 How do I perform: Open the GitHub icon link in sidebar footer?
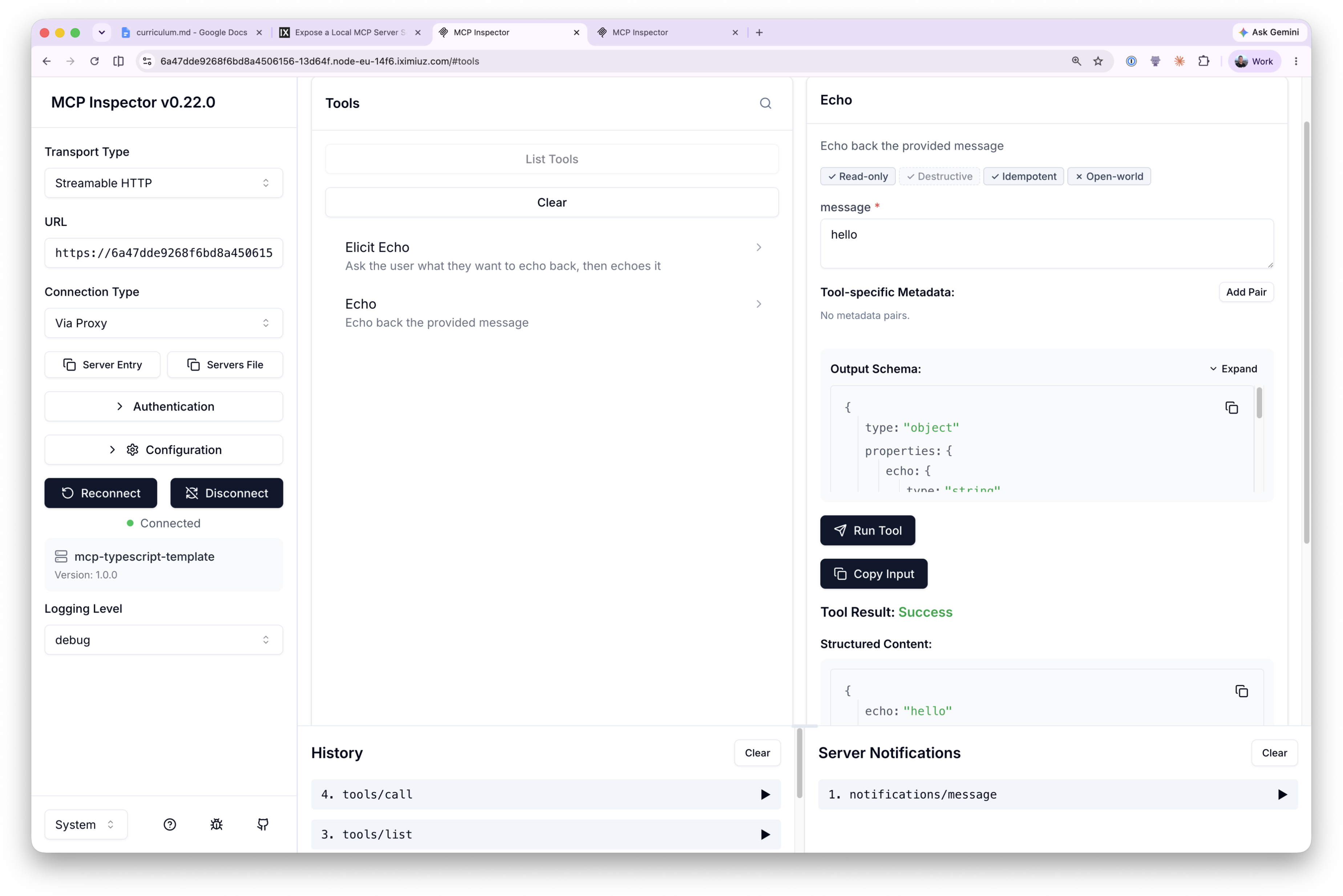click(263, 824)
